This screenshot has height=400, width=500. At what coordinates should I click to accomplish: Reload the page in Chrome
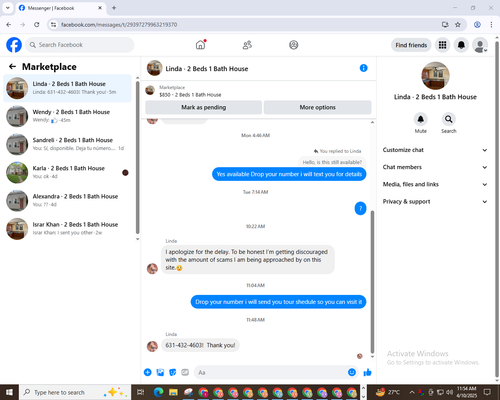(x=37, y=24)
